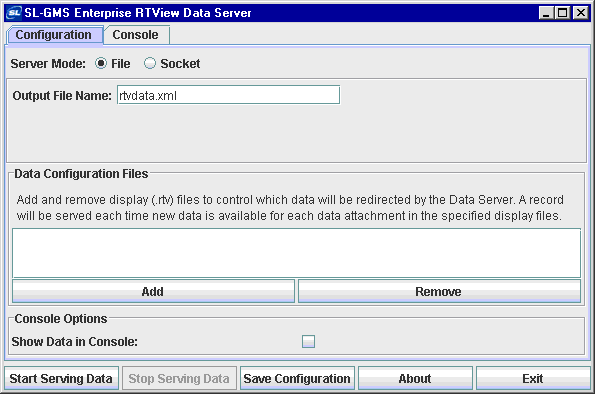This screenshot has width=595, height=394.
Task: Click the Server Mode label
Action: pos(48,63)
